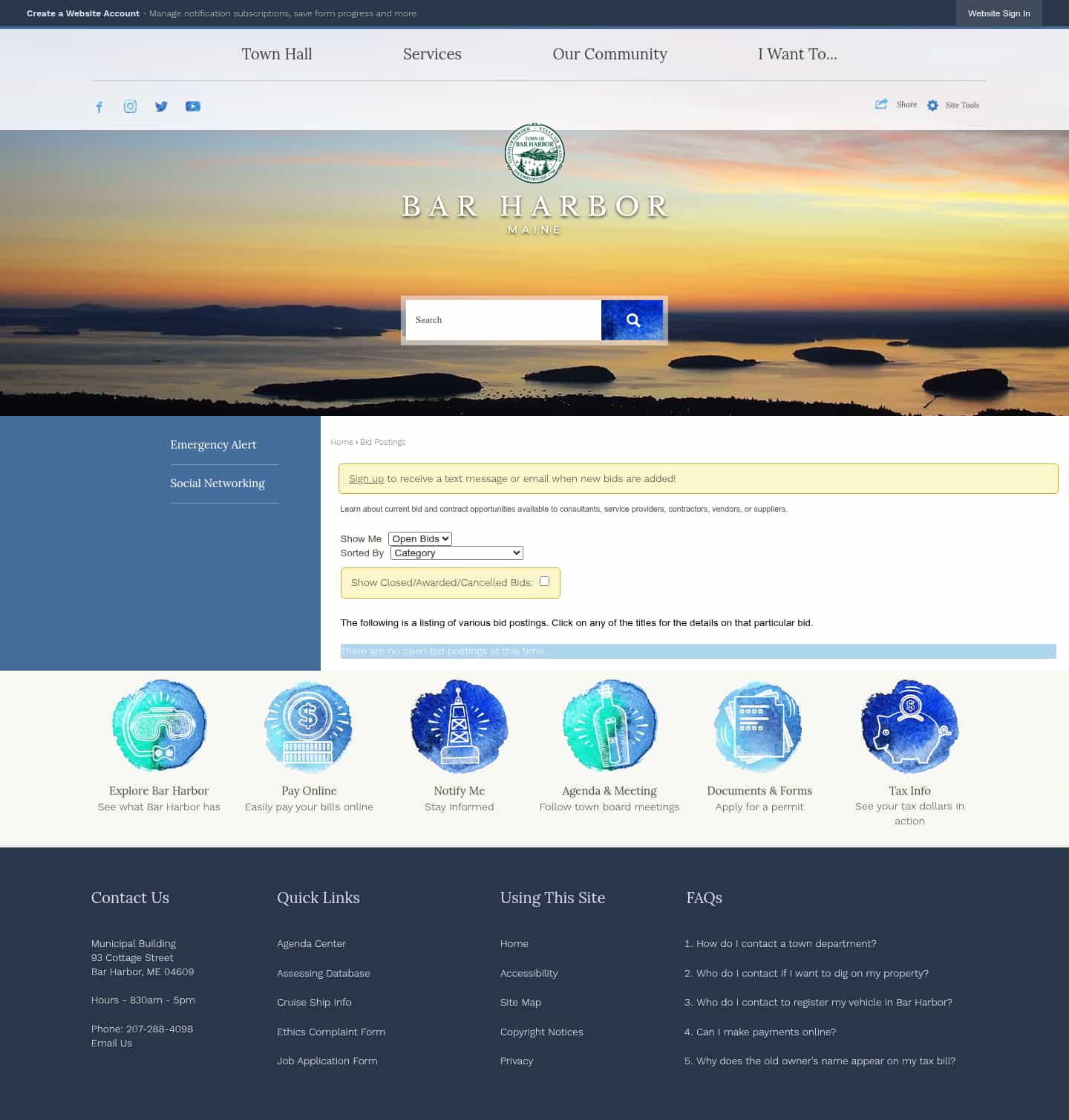Open Cruise Ship Info quick link
Image resolution: width=1069 pixels, height=1120 pixels.
[314, 1002]
